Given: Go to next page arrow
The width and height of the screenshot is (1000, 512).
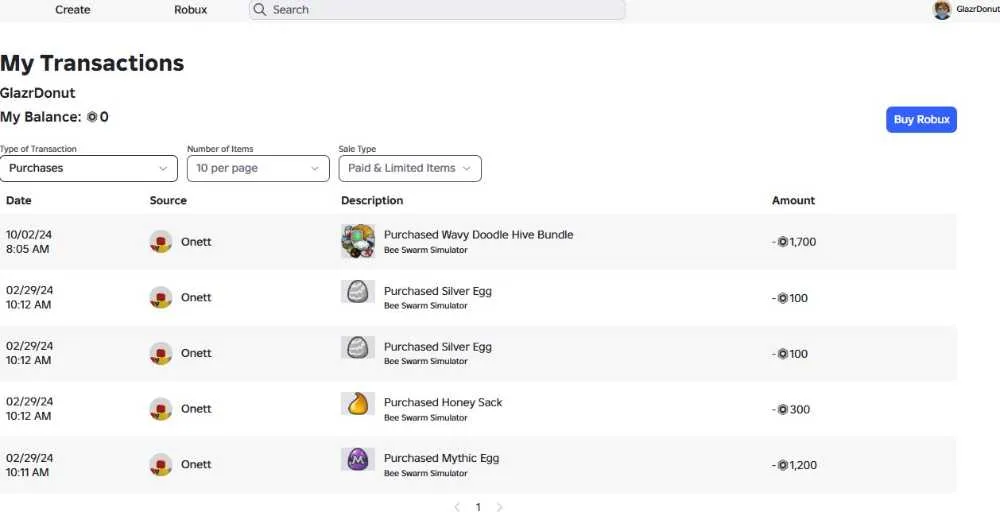Looking at the screenshot, I should [499, 507].
